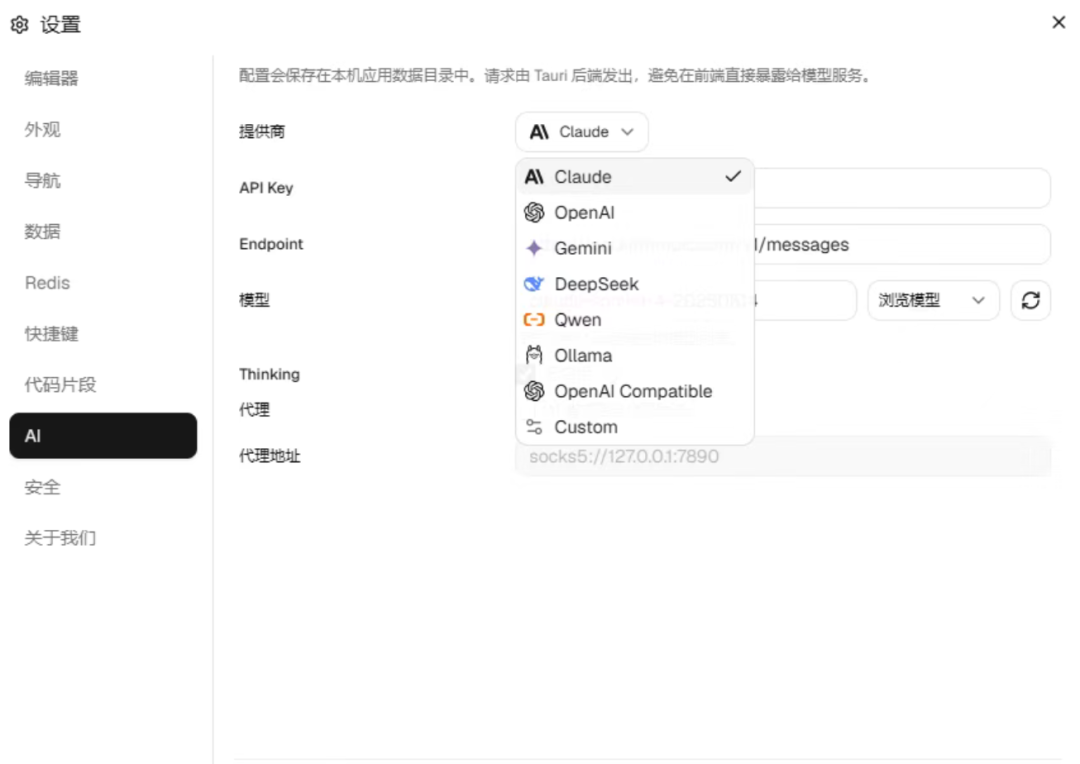Click the OpenAI logo icon in list

[534, 212]
